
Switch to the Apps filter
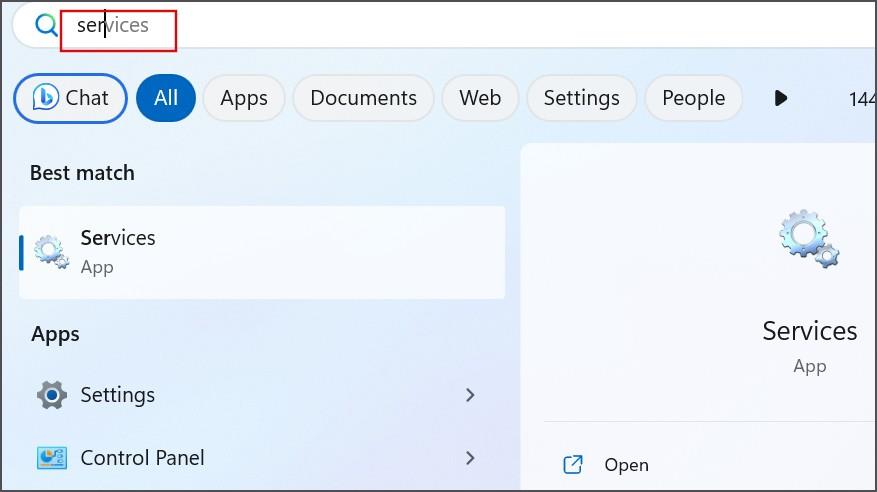pyautogui.click(x=244, y=98)
